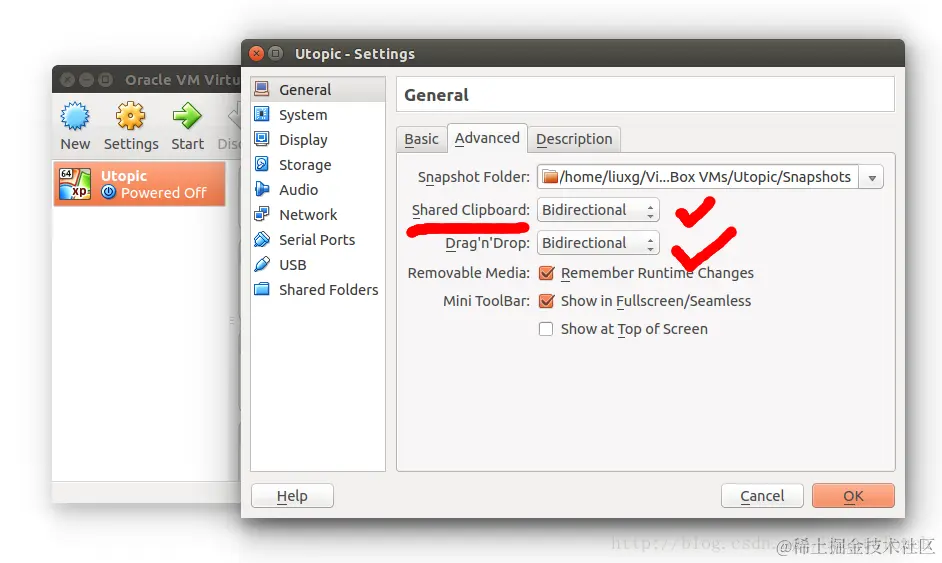Expand Snapshot Folder dropdown arrow
Screen dimensions: 942x563
pyautogui.click(x=872, y=177)
